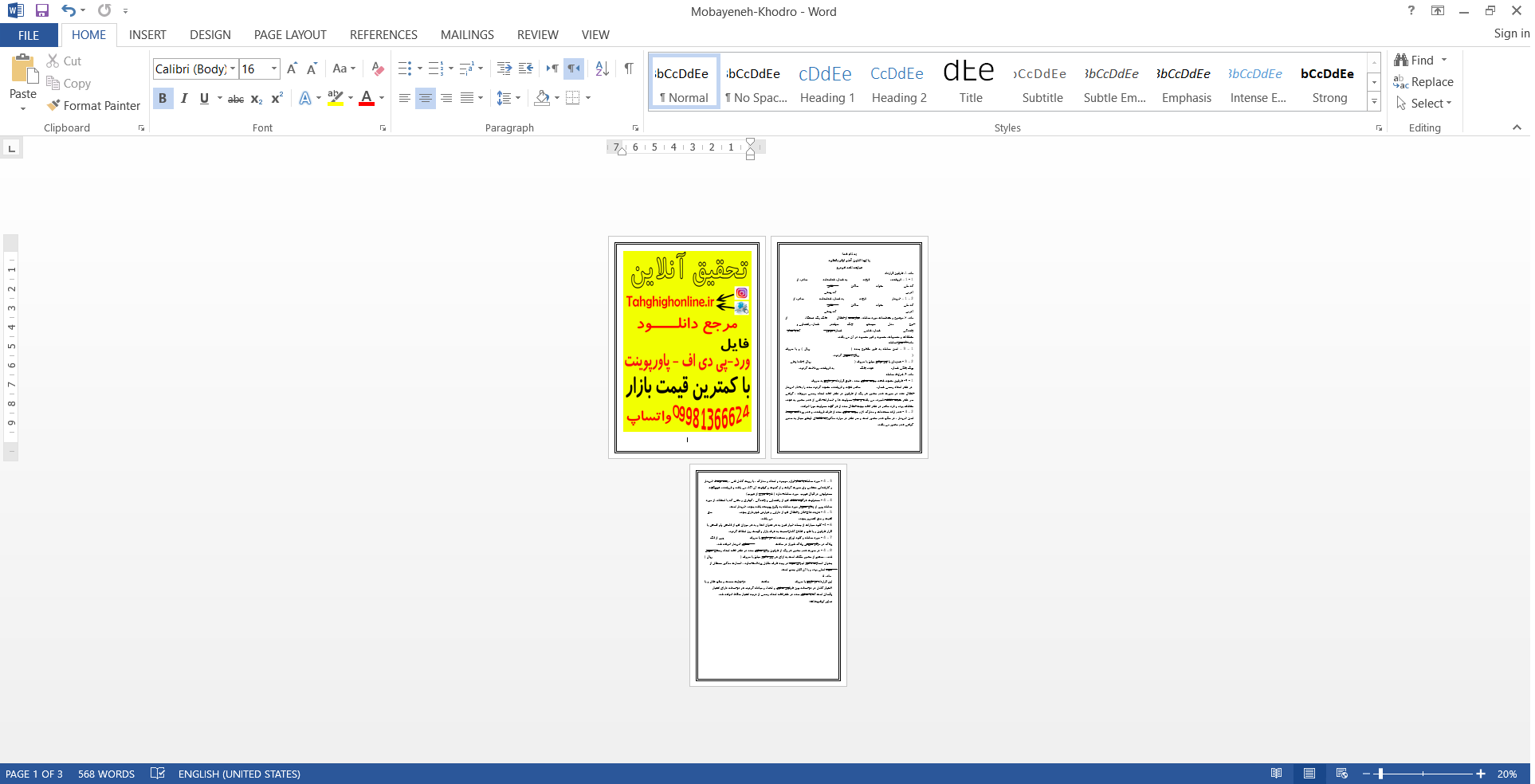The width and height of the screenshot is (1535, 784).
Task: Open the FILE tab
Action: pyautogui.click(x=29, y=35)
